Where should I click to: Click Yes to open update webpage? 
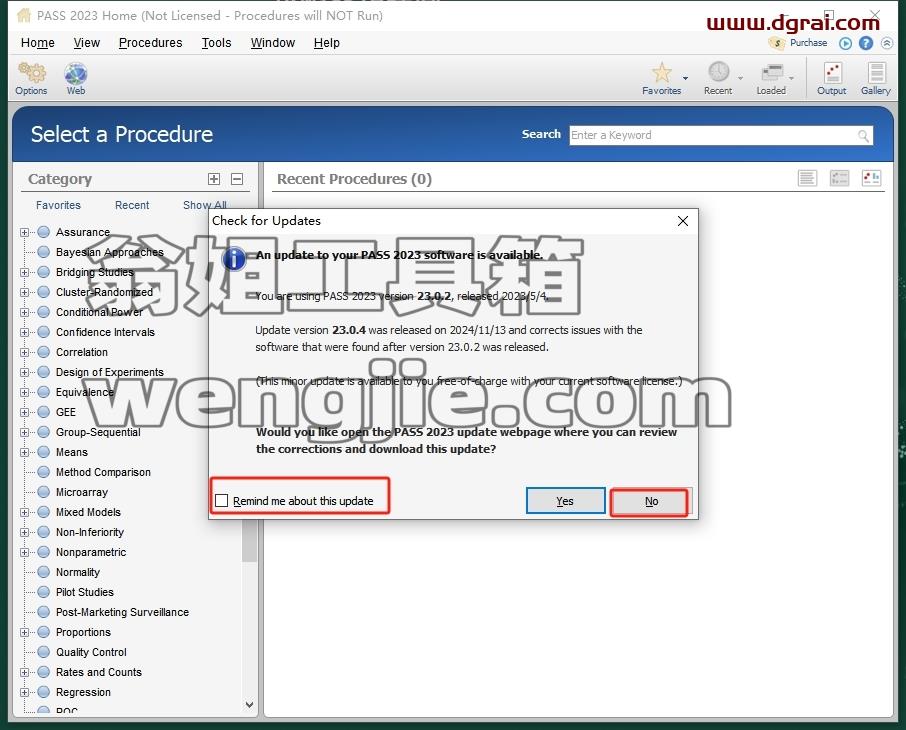[565, 501]
